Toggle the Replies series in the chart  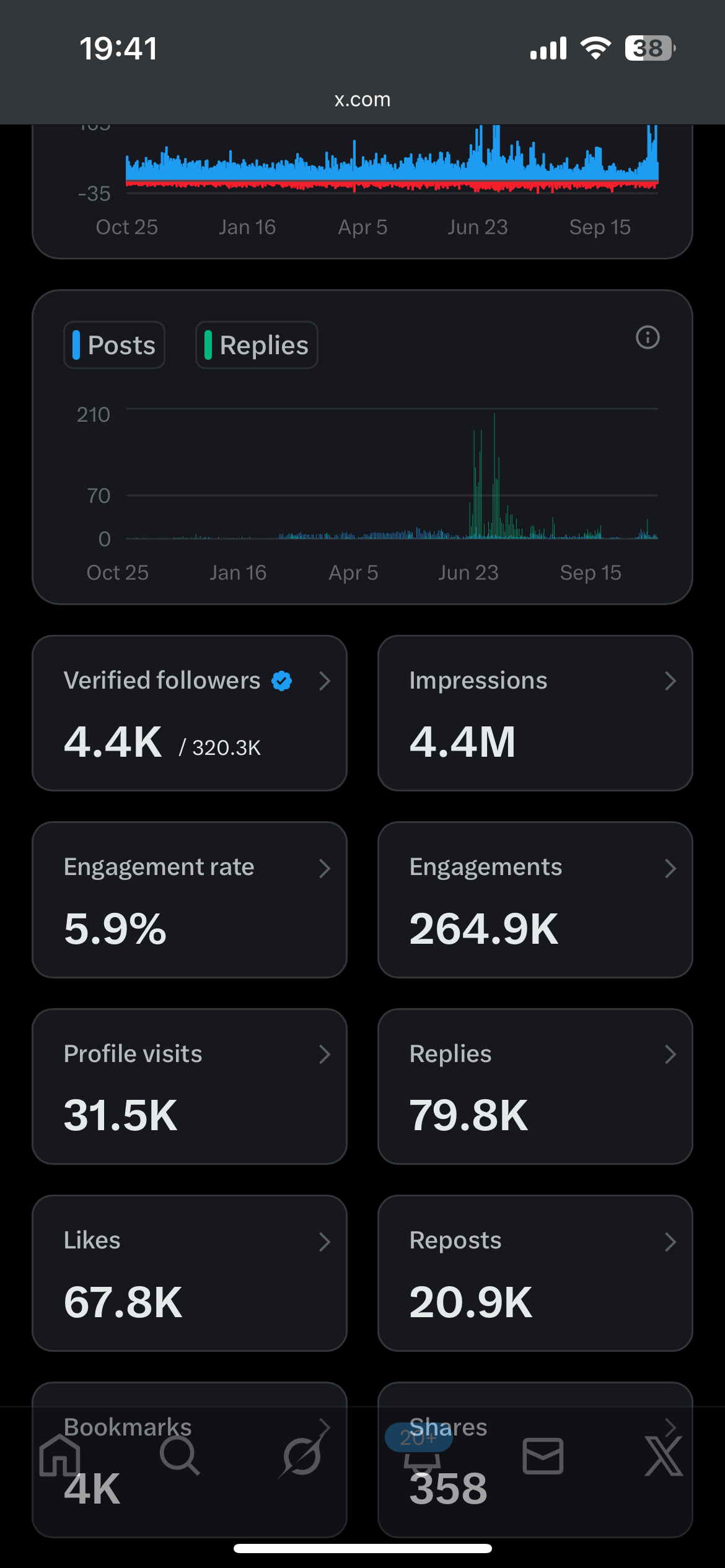pyautogui.click(x=257, y=345)
